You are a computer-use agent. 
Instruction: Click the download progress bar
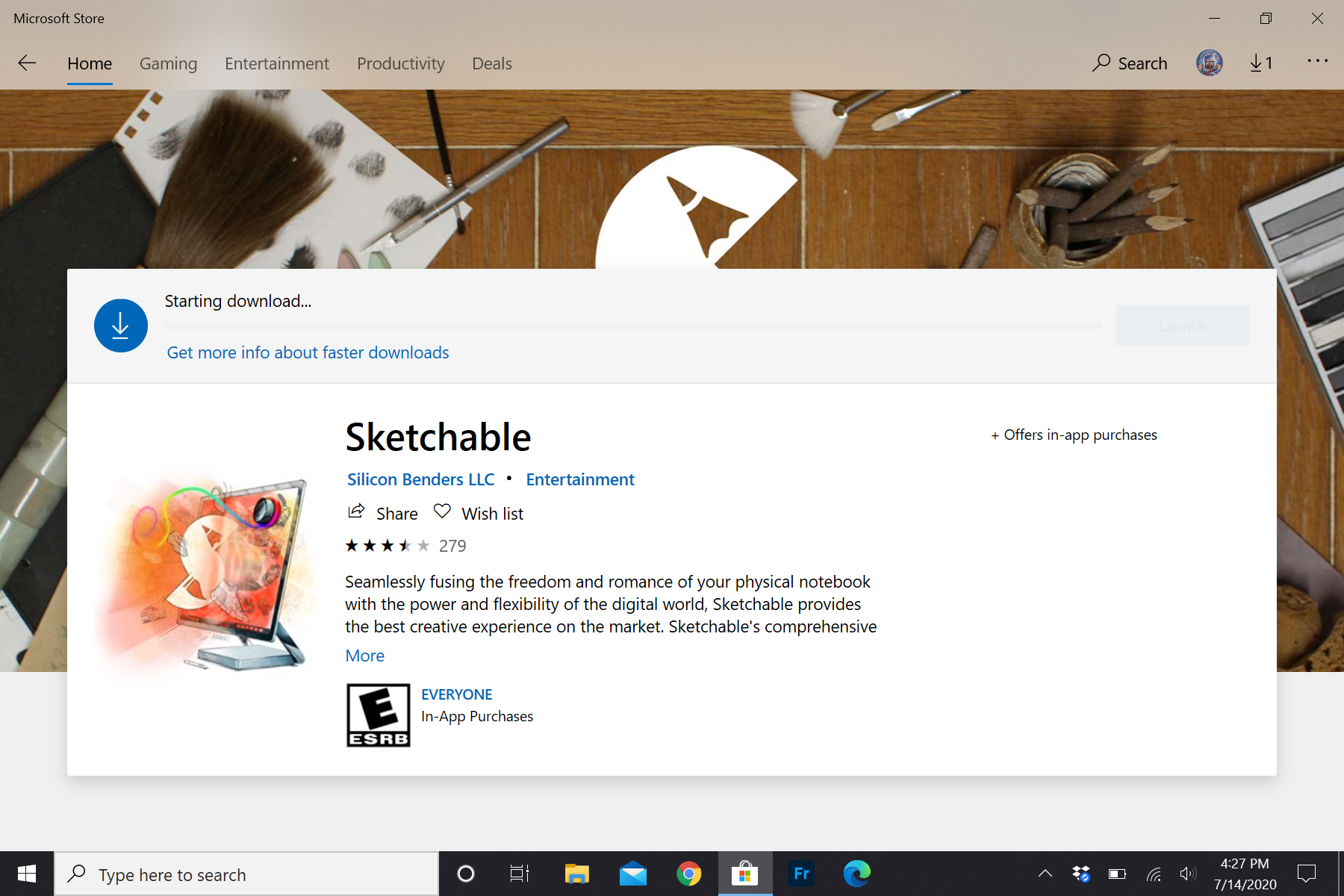tap(633, 326)
